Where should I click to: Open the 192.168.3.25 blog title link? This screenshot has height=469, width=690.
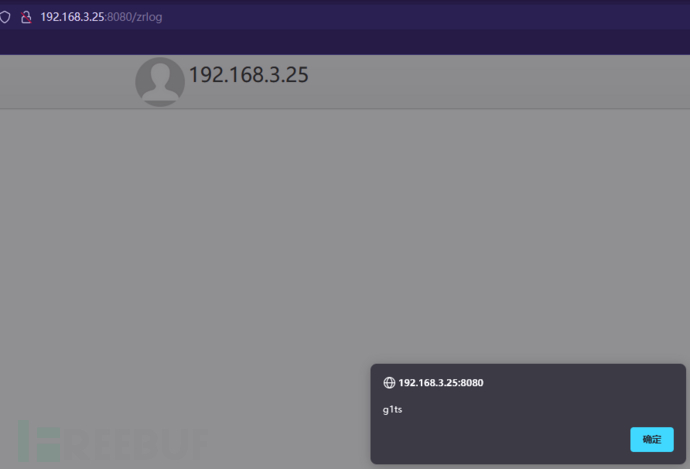(x=249, y=75)
